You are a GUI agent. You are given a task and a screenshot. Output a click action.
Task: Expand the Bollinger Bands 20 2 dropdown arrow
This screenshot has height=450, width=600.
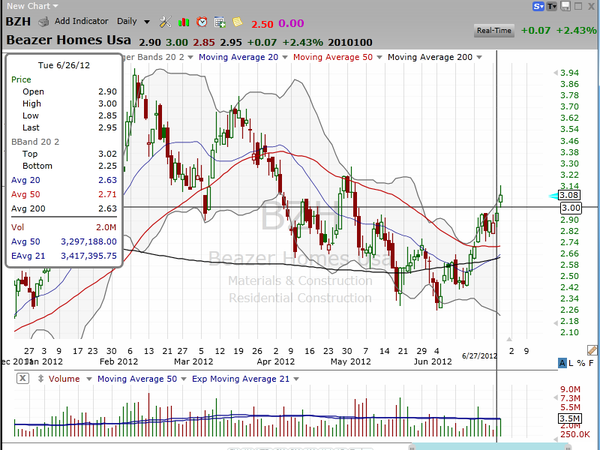point(191,57)
